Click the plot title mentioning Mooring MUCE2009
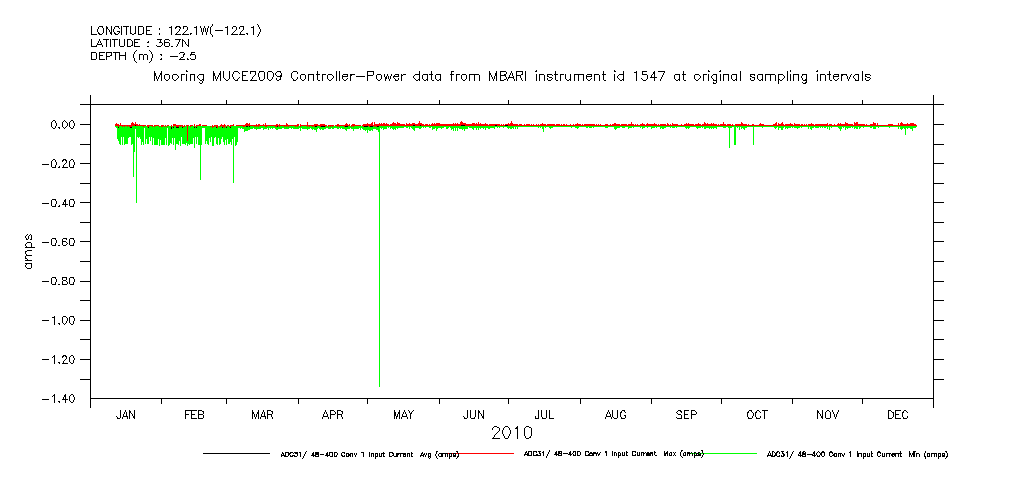The width and height of the screenshot is (1009, 504). (511, 76)
